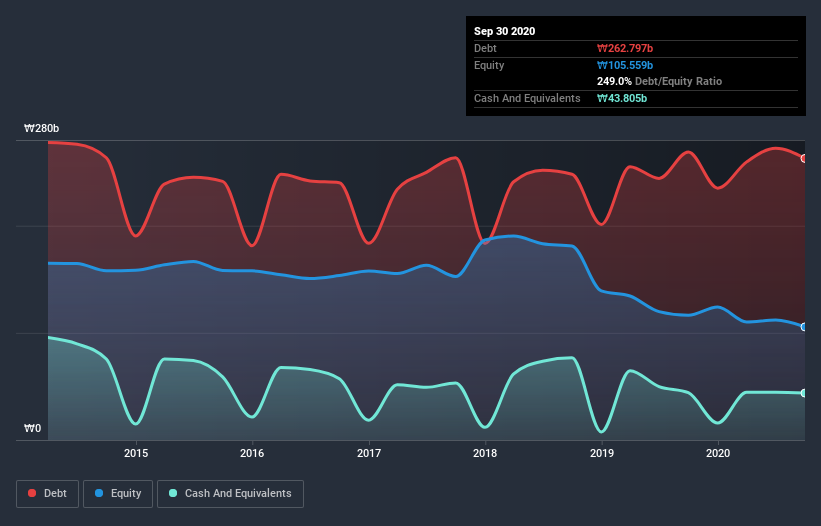The image size is (821, 526).
Task: Click the ₩43.805b cash value
Action: pyautogui.click(x=622, y=98)
